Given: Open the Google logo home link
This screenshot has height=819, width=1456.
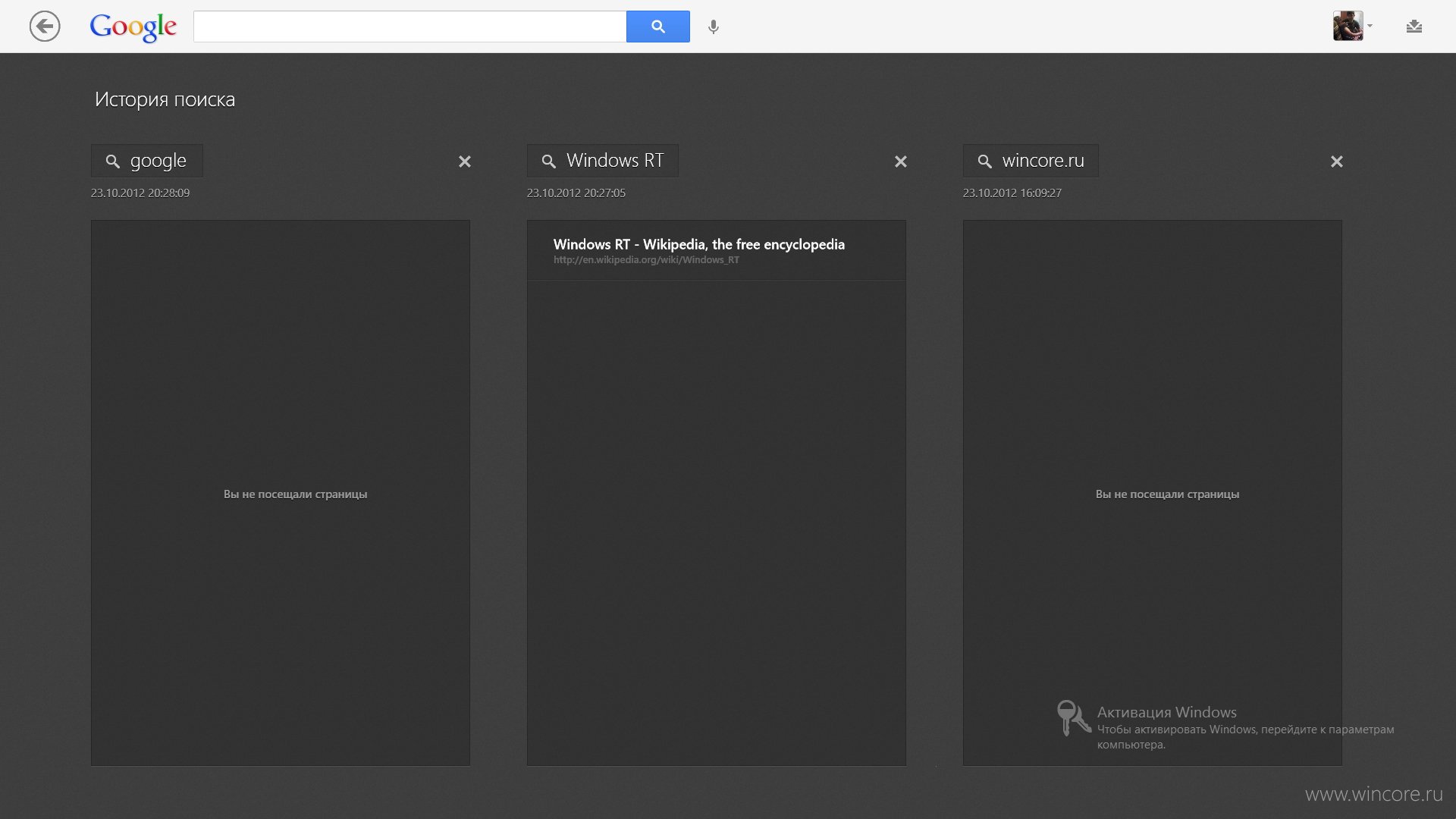Looking at the screenshot, I should [x=133, y=27].
